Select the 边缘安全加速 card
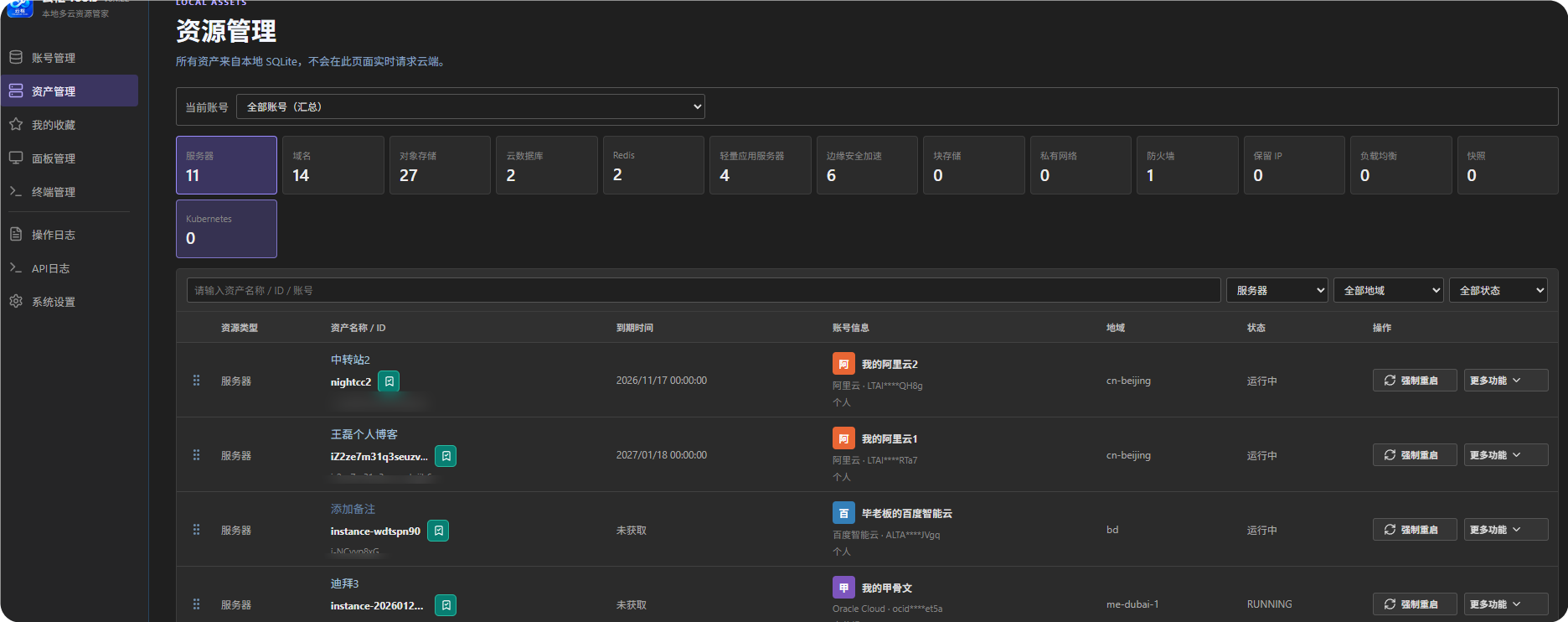This screenshot has width=1568, height=622. tap(867, 165)
